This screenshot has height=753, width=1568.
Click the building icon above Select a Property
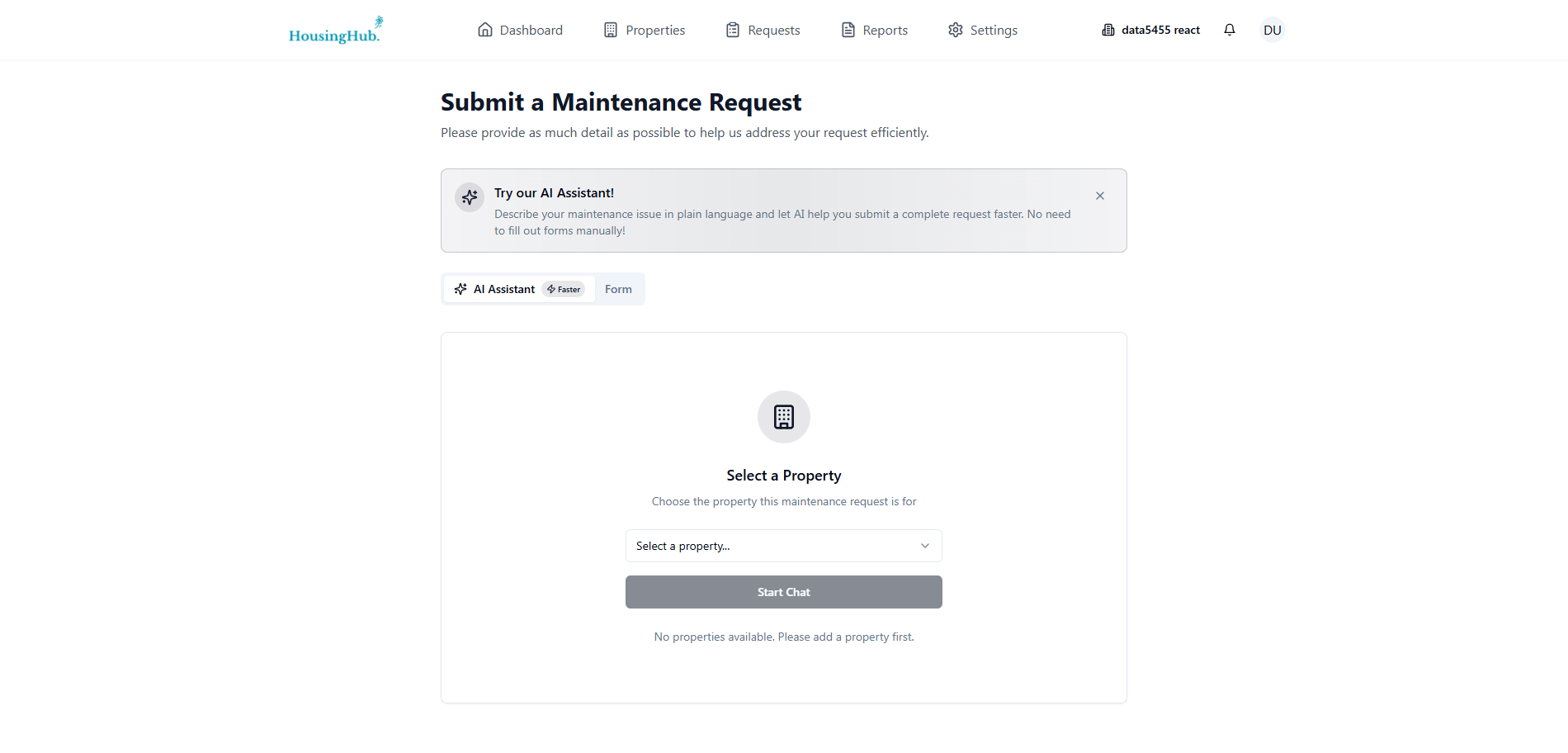[783, 417]
